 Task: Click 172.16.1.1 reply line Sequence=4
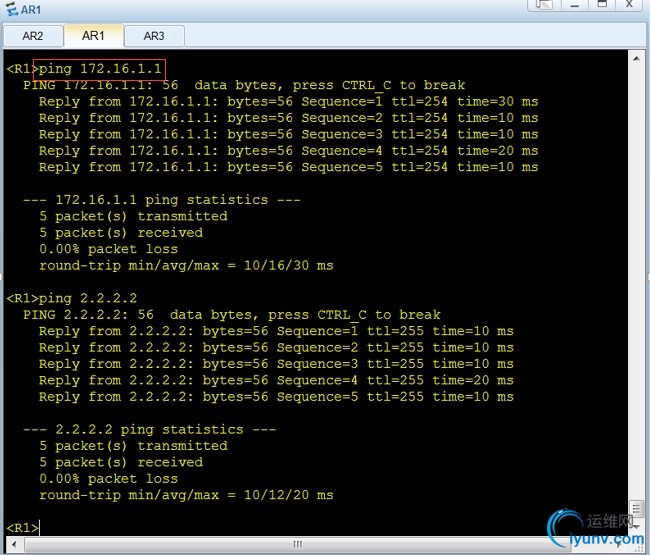(x=289, y=150)
